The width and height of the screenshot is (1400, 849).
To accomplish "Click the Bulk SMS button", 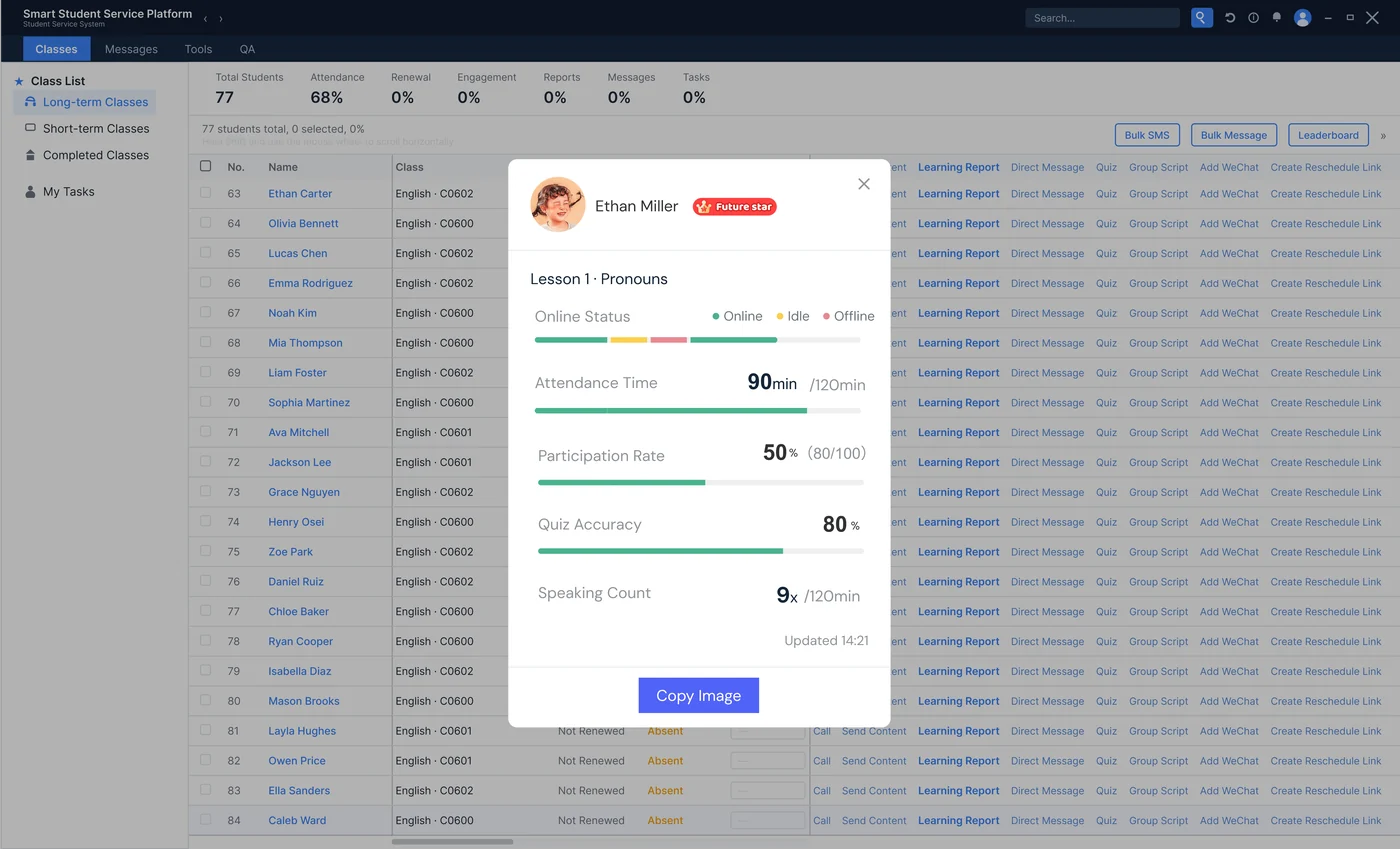I will [x=1146, y=135].
